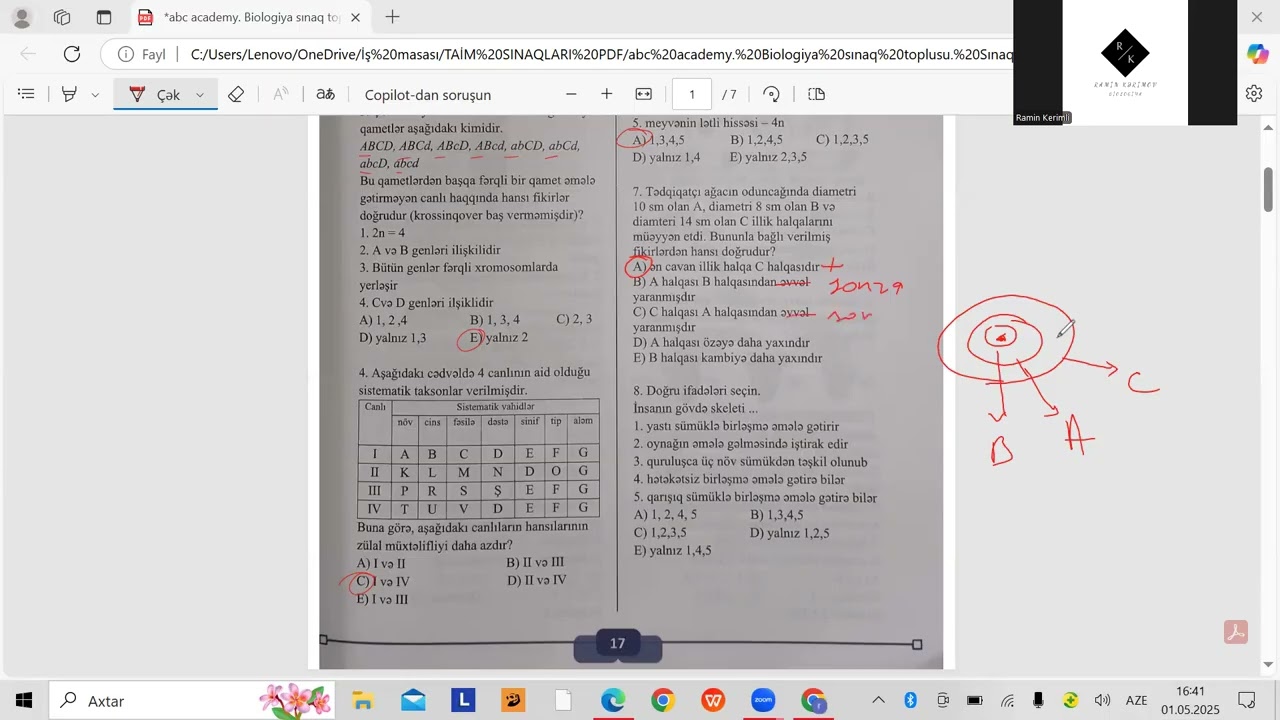The image size is (1280, 720).
Task: Click the page number field showing 1
Action: [x=691, y=94]
